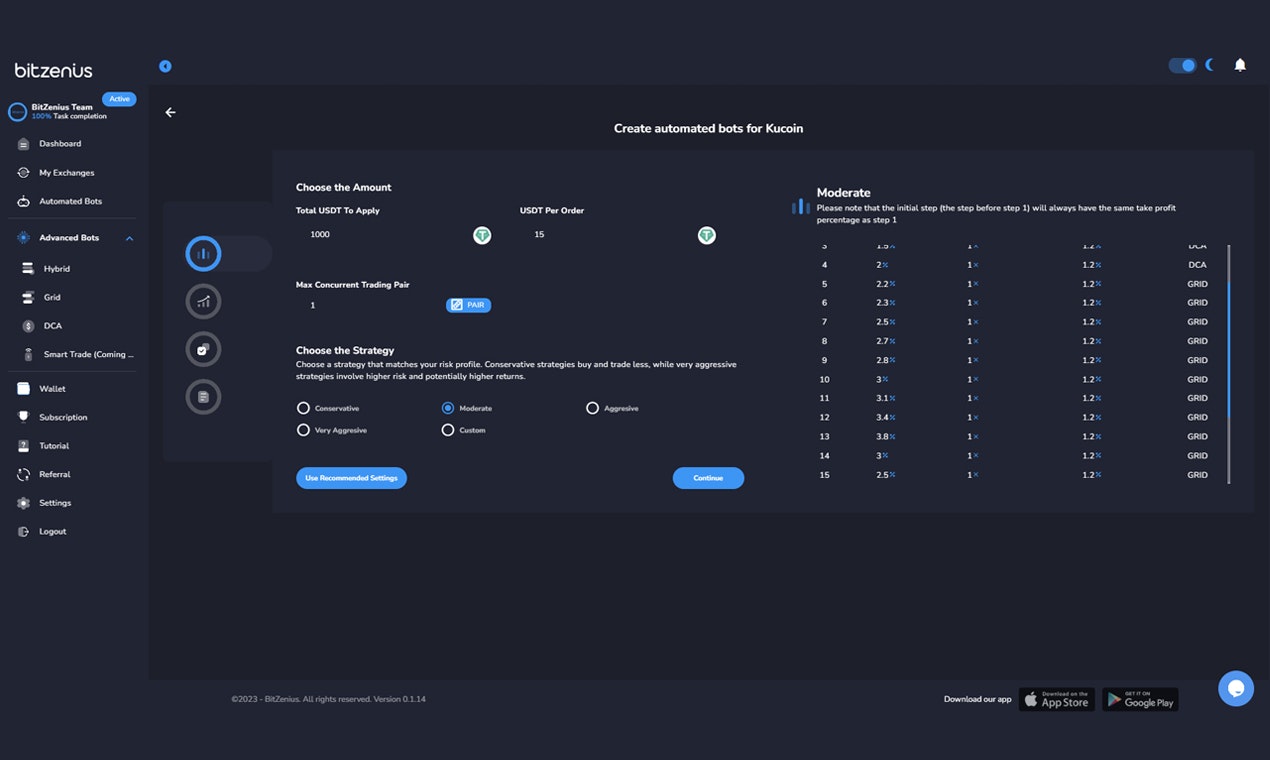Screen dimensions: 1270x760
Task: Open the Wallet page
Action: pos(52,389)
